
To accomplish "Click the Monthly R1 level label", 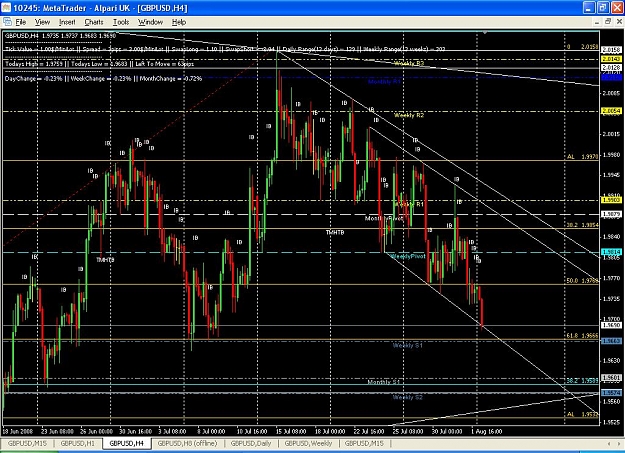I will click(384, 81).
